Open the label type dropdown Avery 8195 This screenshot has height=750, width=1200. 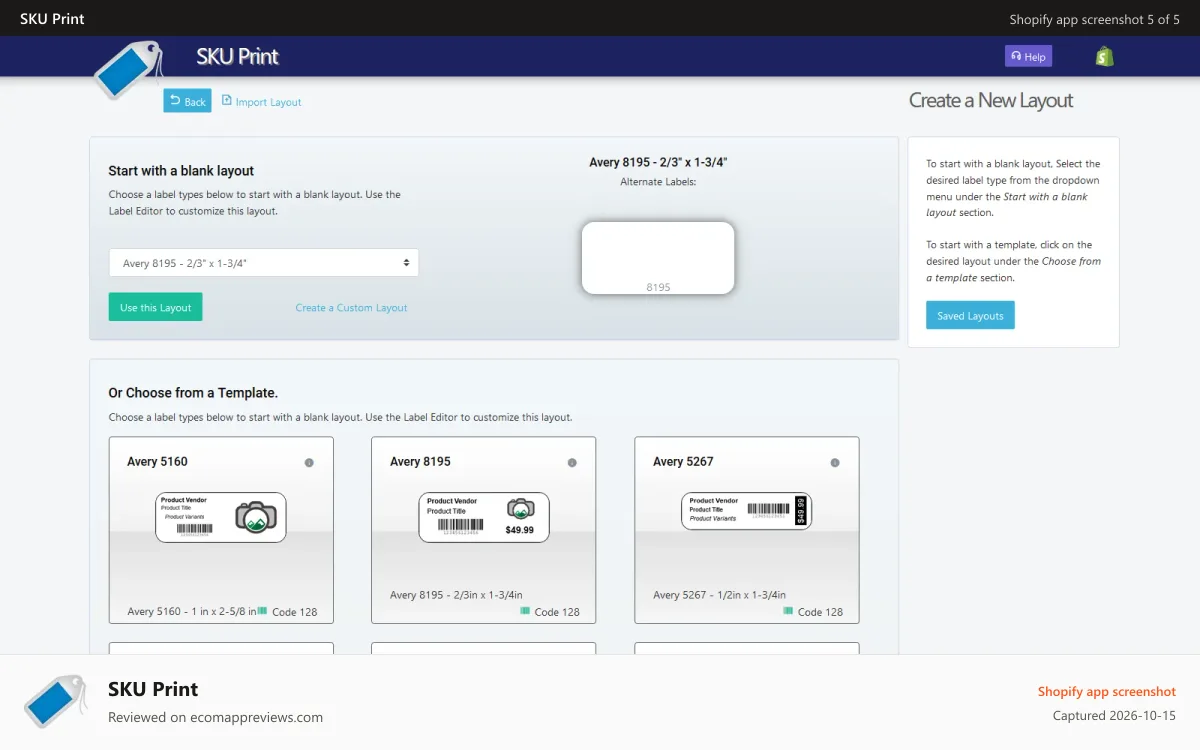[263, 263]
